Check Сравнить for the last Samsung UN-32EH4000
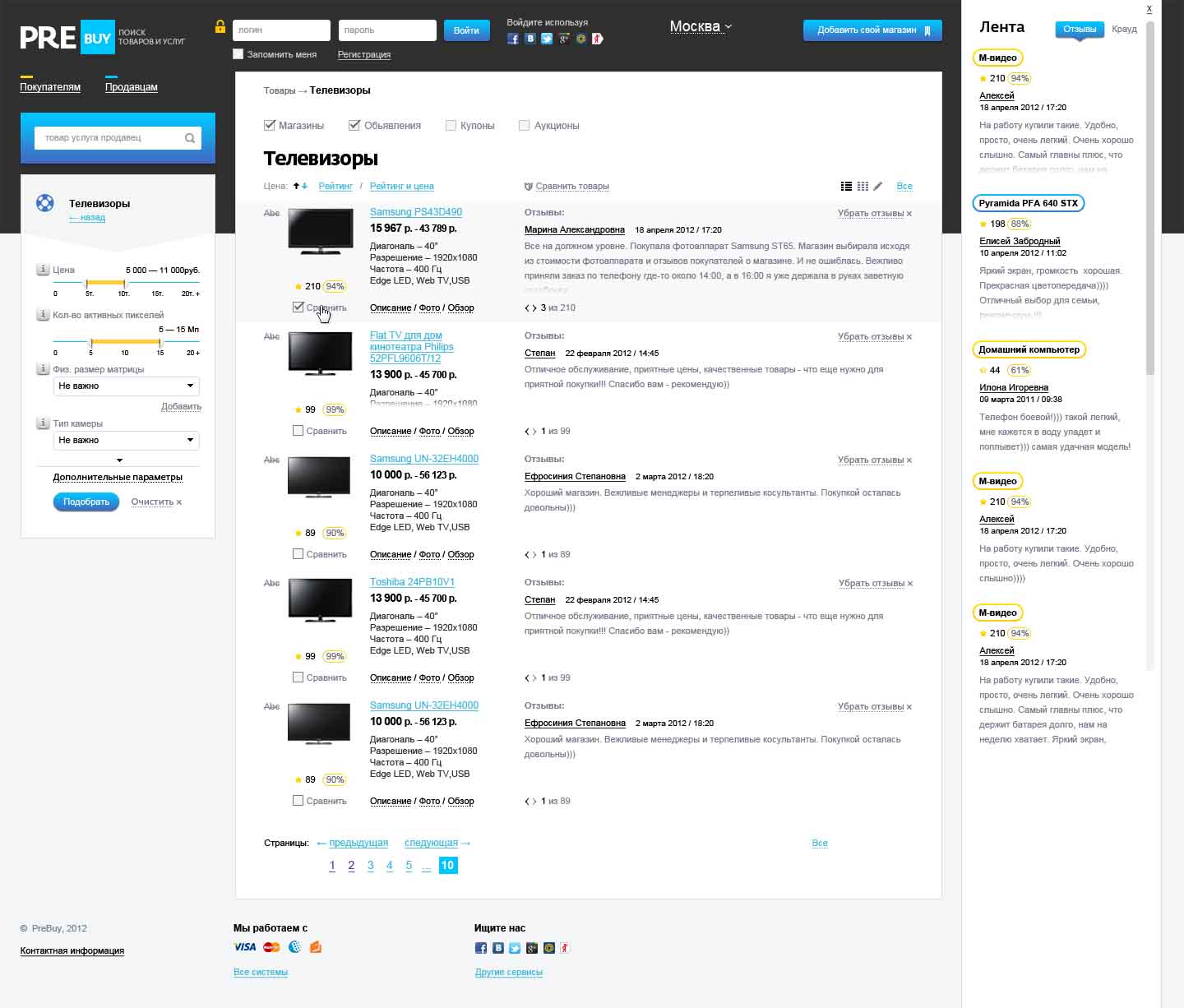Screen dimensions: 1184x1008 [x=298, y=801]
